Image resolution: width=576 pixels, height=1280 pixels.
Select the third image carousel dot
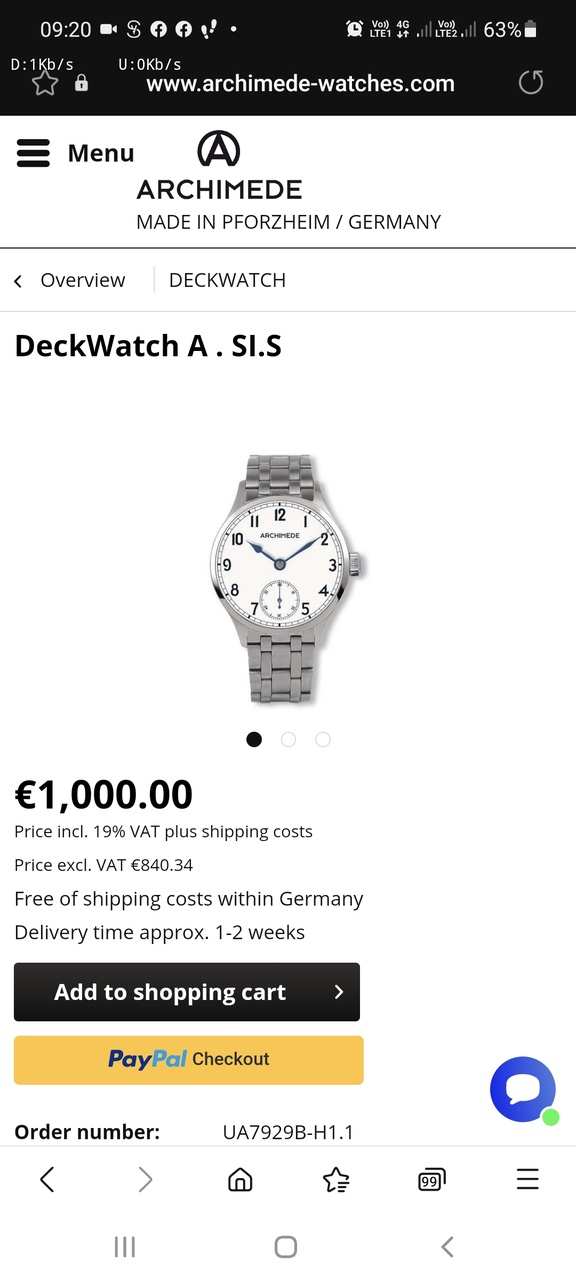pos(322,739)
